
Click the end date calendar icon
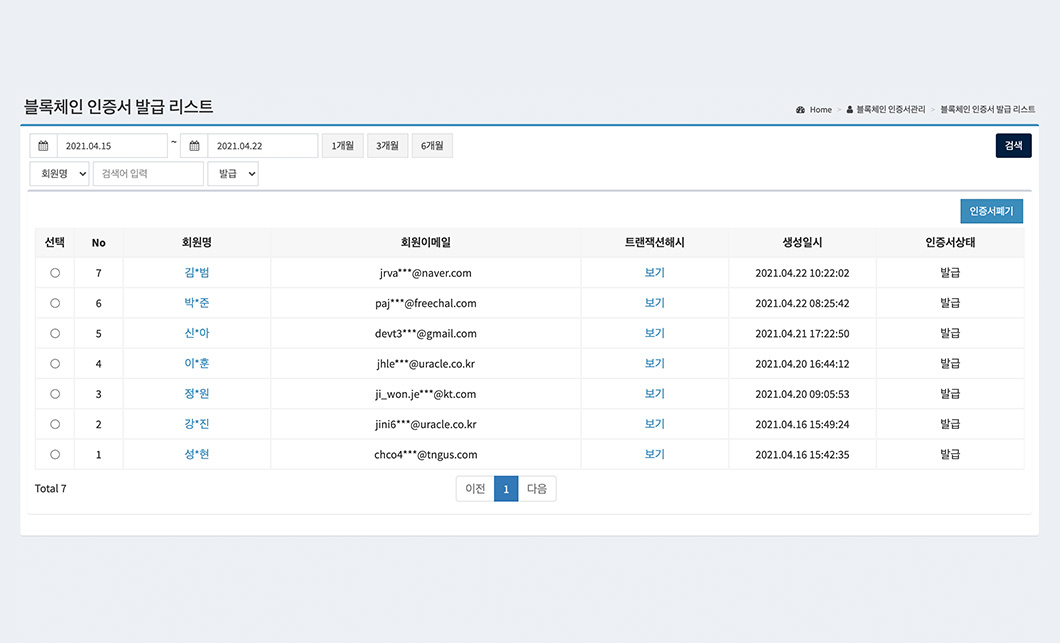[x=194, y=146]
